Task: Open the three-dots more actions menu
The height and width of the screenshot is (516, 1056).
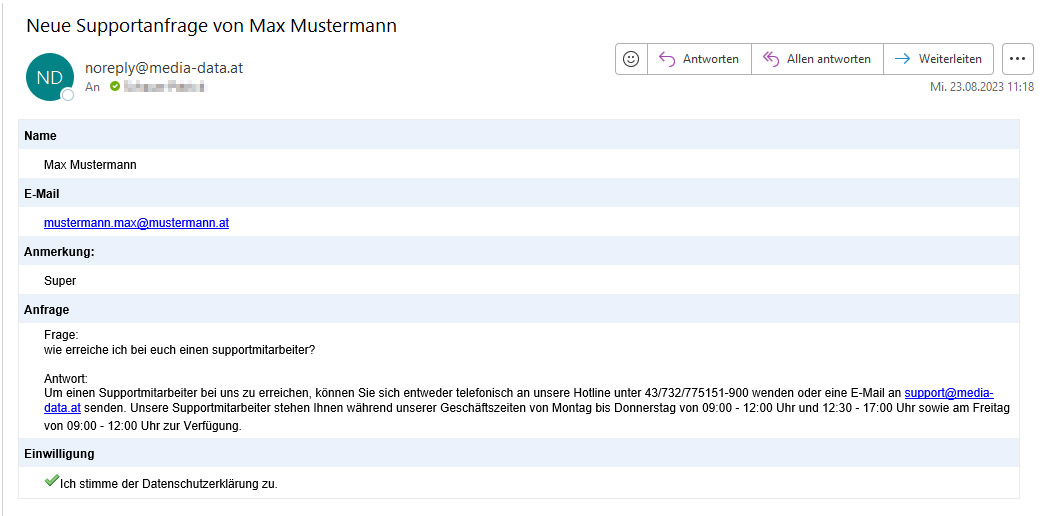Action: tap(1018, 59)
